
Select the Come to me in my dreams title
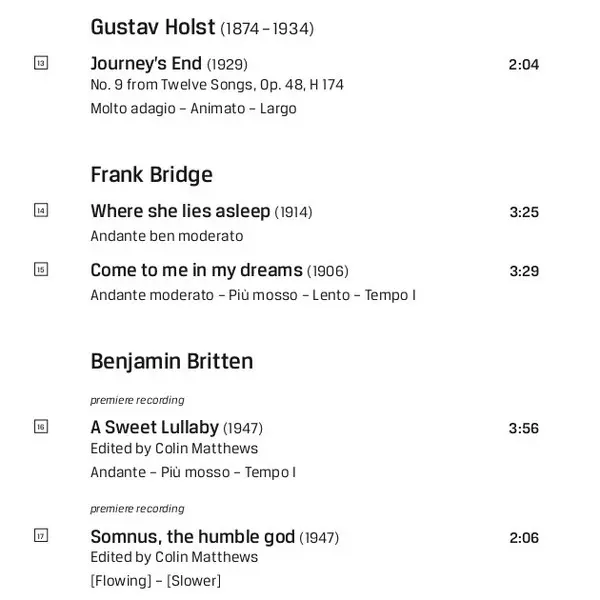[x=196, y=270]
